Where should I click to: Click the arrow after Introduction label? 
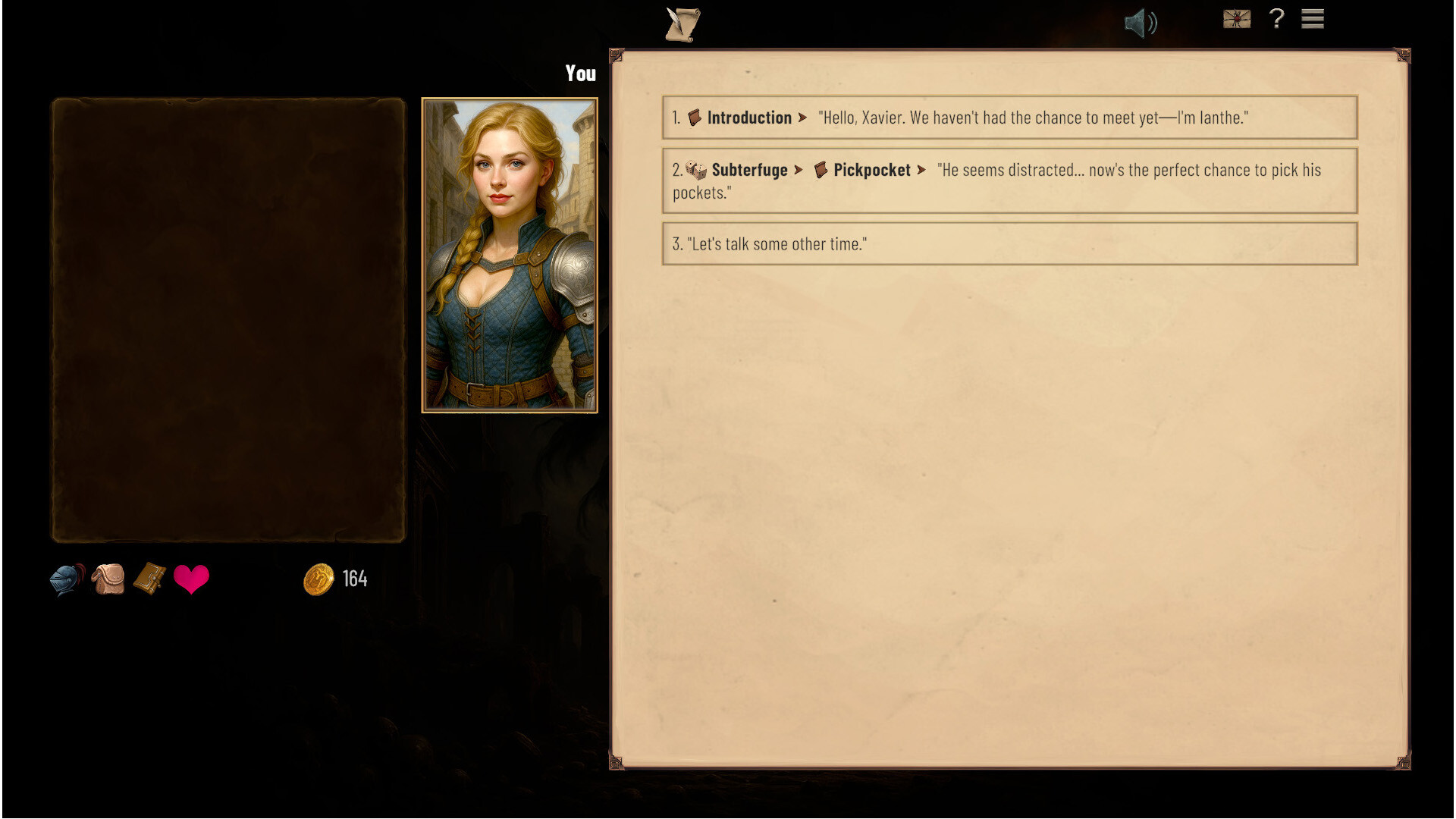[x=802, y=118]
